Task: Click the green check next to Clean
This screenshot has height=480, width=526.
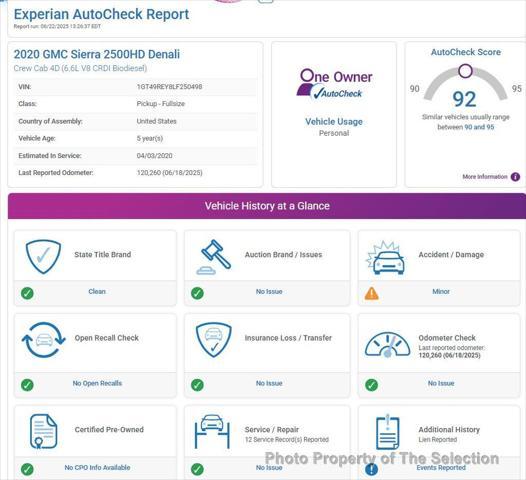Action: click(x=27, y=293)
